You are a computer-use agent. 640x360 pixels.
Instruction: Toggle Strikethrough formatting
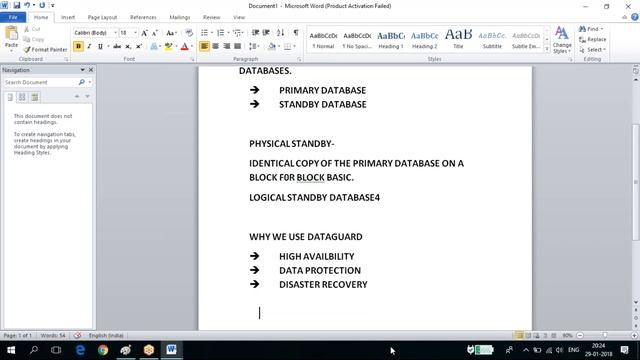click(x=117, y=46)
